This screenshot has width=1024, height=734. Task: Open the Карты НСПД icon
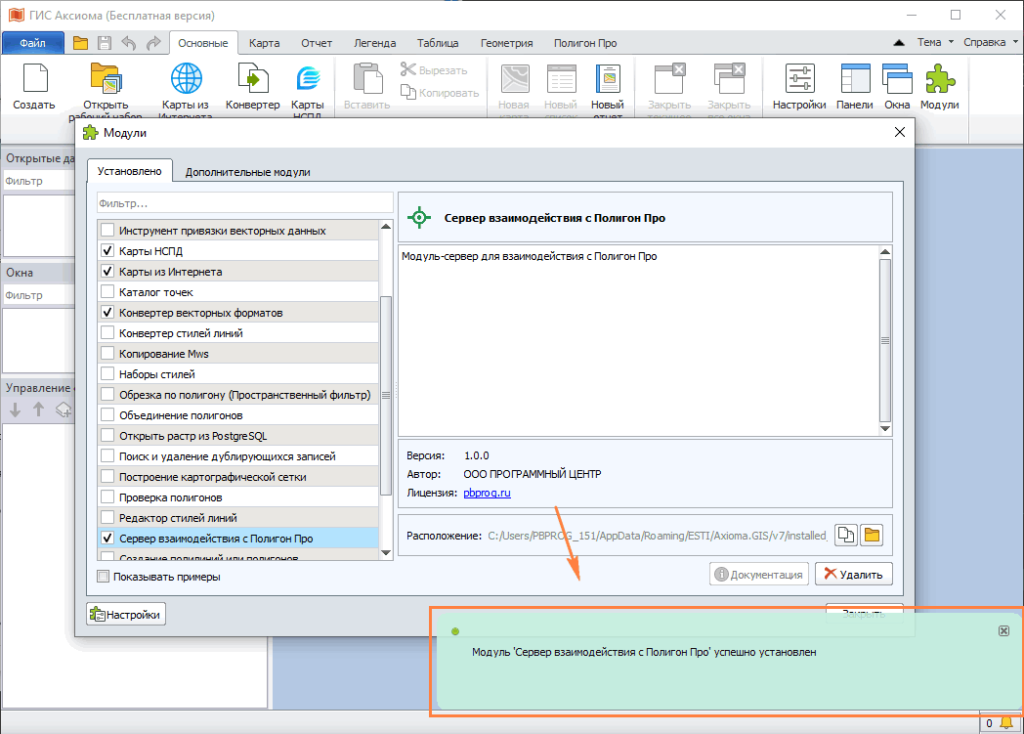point(307,78)
